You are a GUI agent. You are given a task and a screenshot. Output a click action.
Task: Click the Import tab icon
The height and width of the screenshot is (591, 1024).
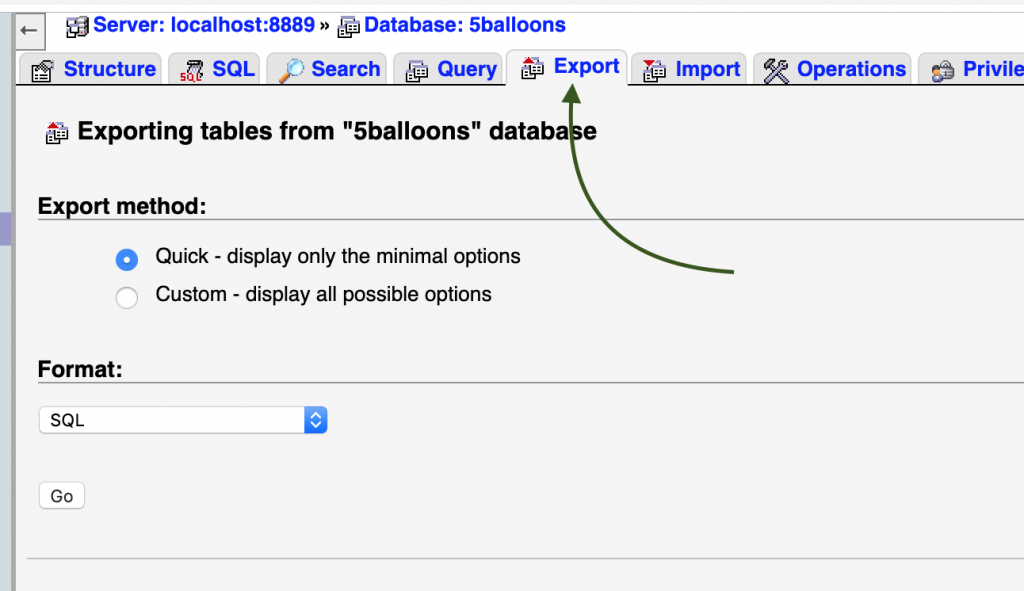[655, 70]
